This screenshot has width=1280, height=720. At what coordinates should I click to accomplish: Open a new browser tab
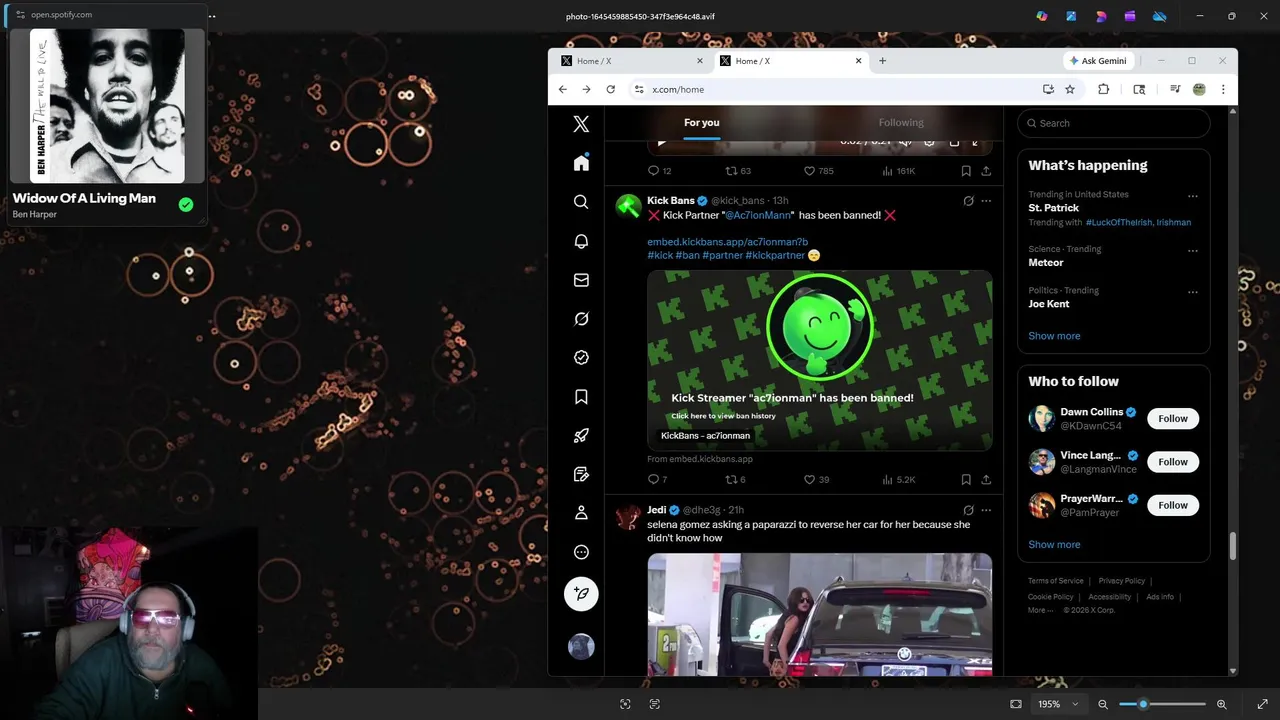[882, 61]
